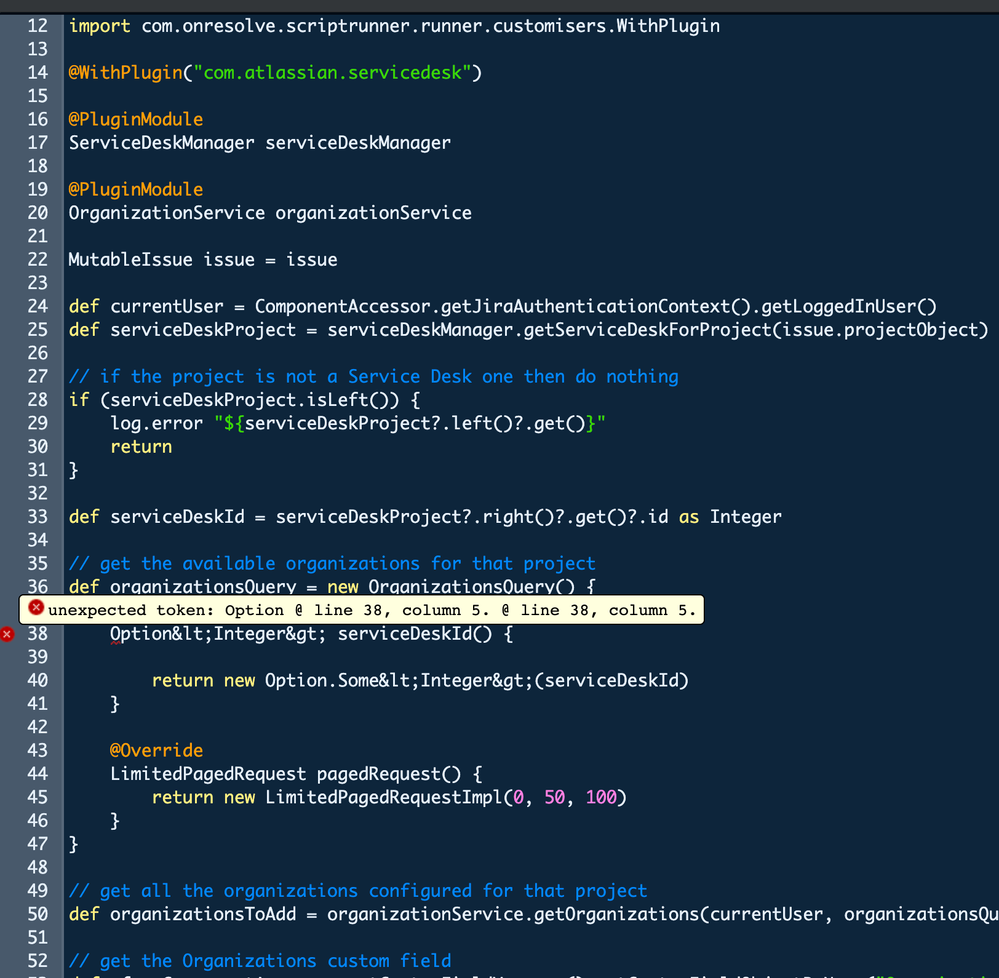The height and width of the screenshot is (978, 999).
Task: Click the import keyword on line 12
Action: [99, 26]
